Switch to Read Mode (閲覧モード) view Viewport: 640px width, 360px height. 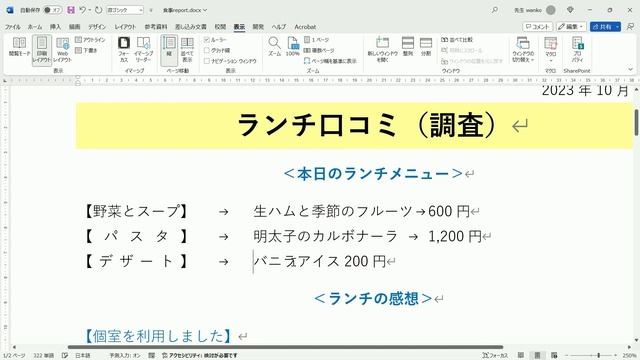coord(19,47)
